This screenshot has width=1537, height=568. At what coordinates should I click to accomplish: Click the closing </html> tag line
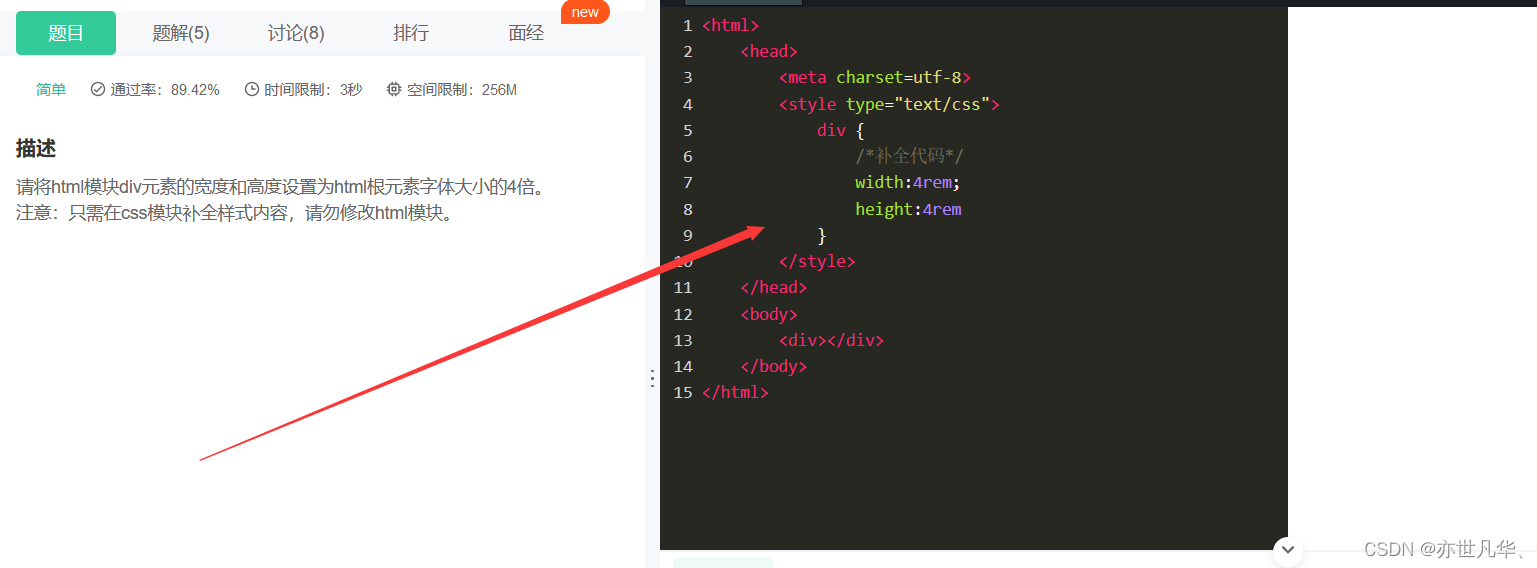coord(735,392)
